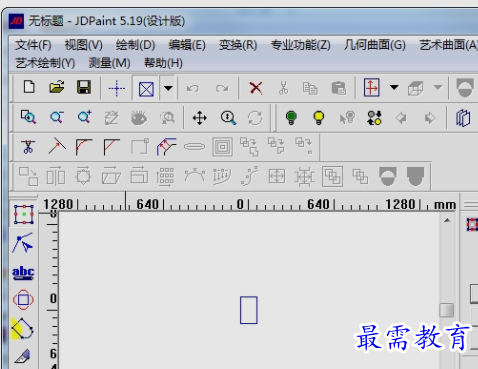This screenshot has height=369, width=478.
Task: Click the JD application icon in title bar
Action: tap(16, 21)
